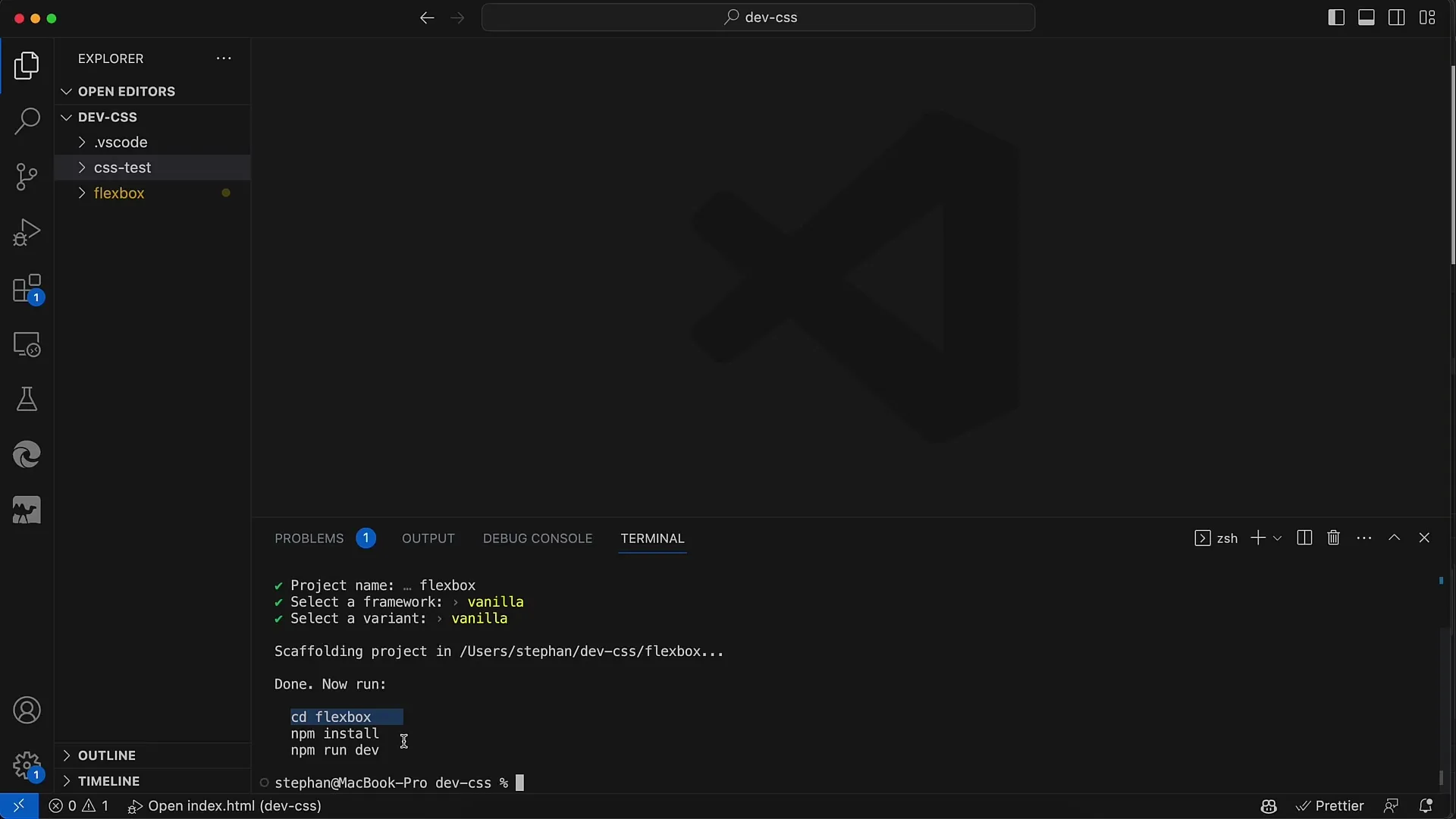The height and width of the screenshot is (819, 1456).
Task: Open the new terminal launch profile dropdown
Action: point(1278,538)
